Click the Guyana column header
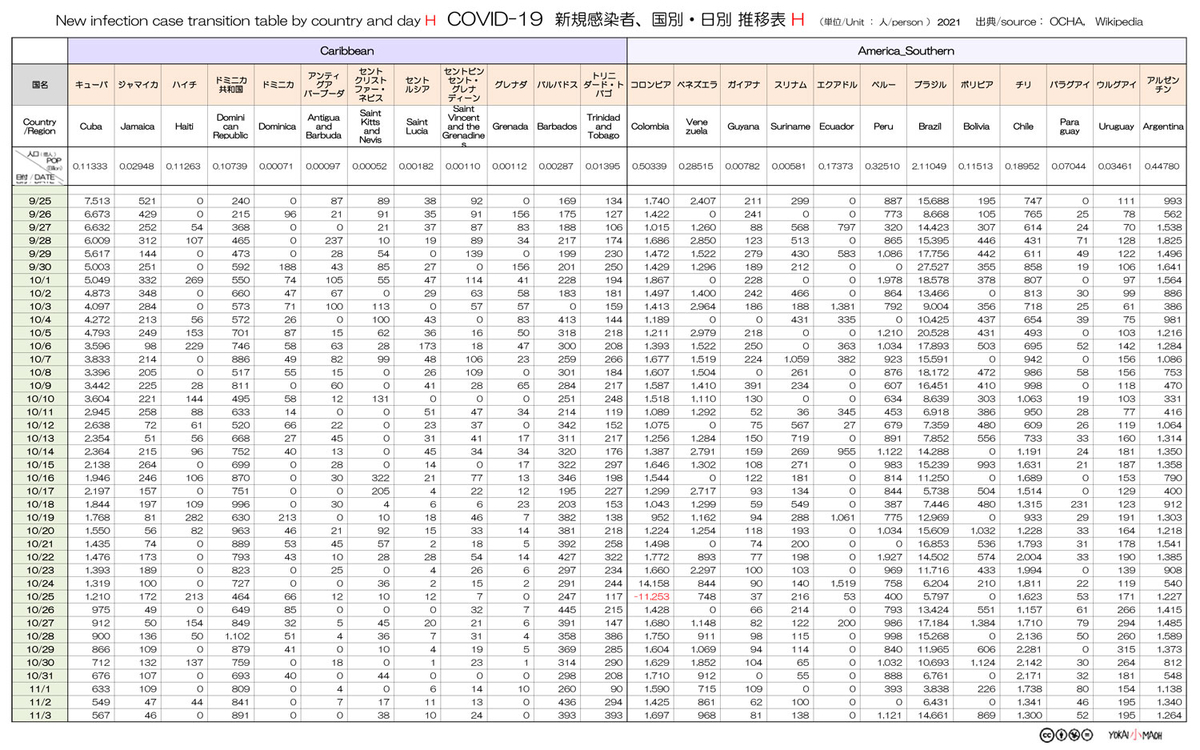This screenshot has width=1200, height=750. pos(742,127)
